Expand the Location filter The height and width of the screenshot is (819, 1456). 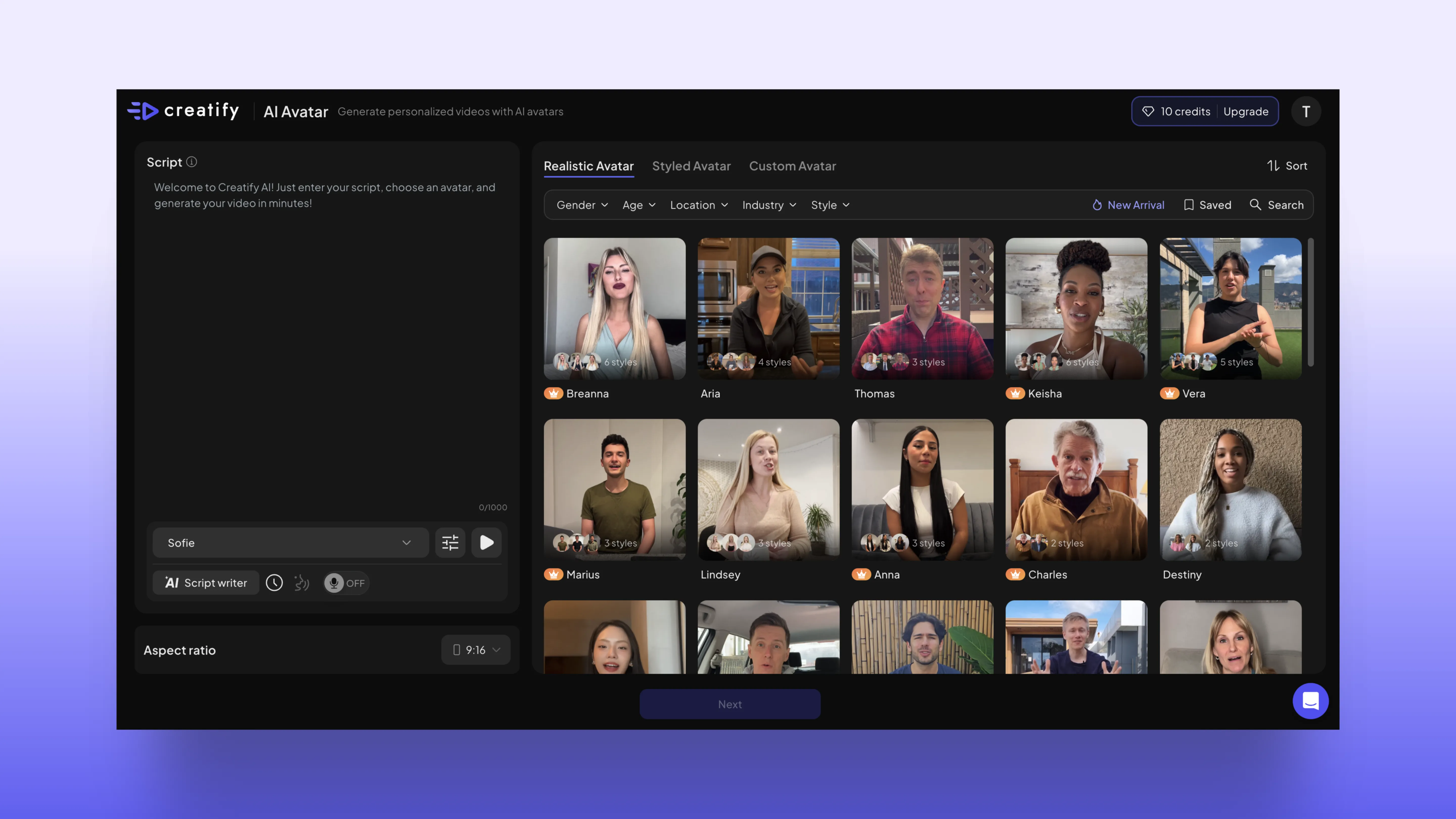pyautogui.click(x=699, y=205)
